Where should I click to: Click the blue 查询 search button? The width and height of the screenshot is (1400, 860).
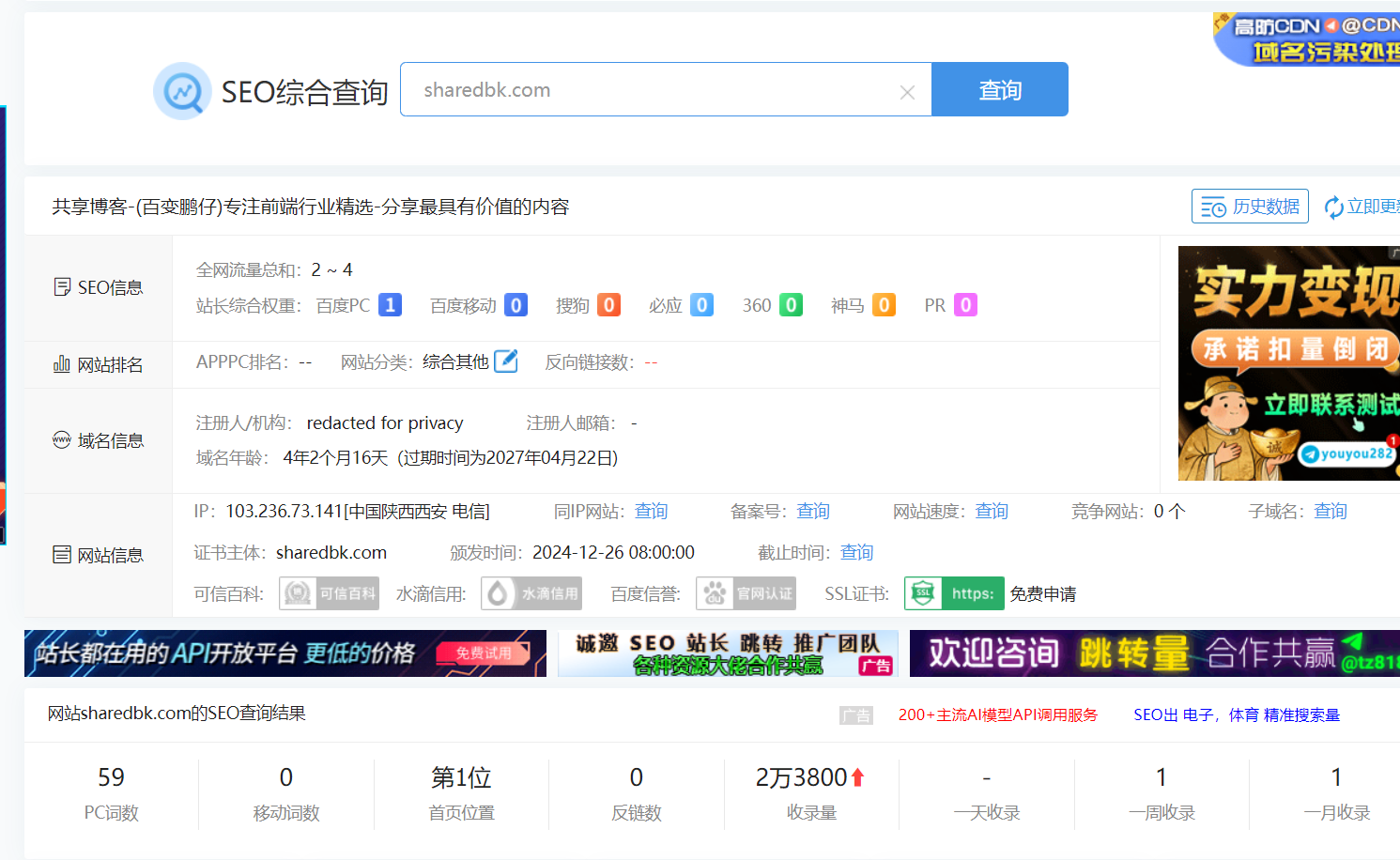point(1000,89)
